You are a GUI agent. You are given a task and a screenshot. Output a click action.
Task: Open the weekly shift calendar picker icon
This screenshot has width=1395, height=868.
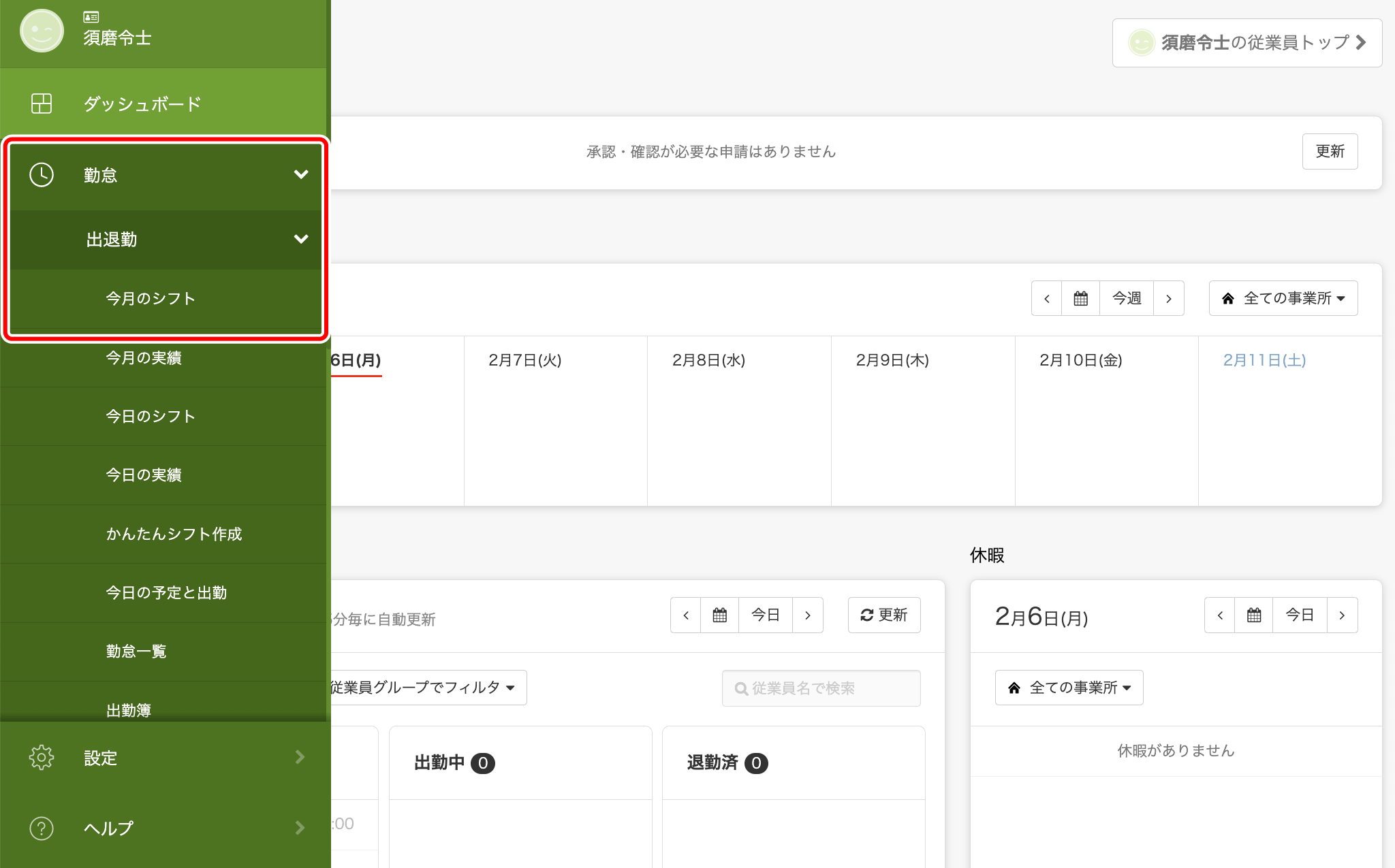pos(1080,298)
